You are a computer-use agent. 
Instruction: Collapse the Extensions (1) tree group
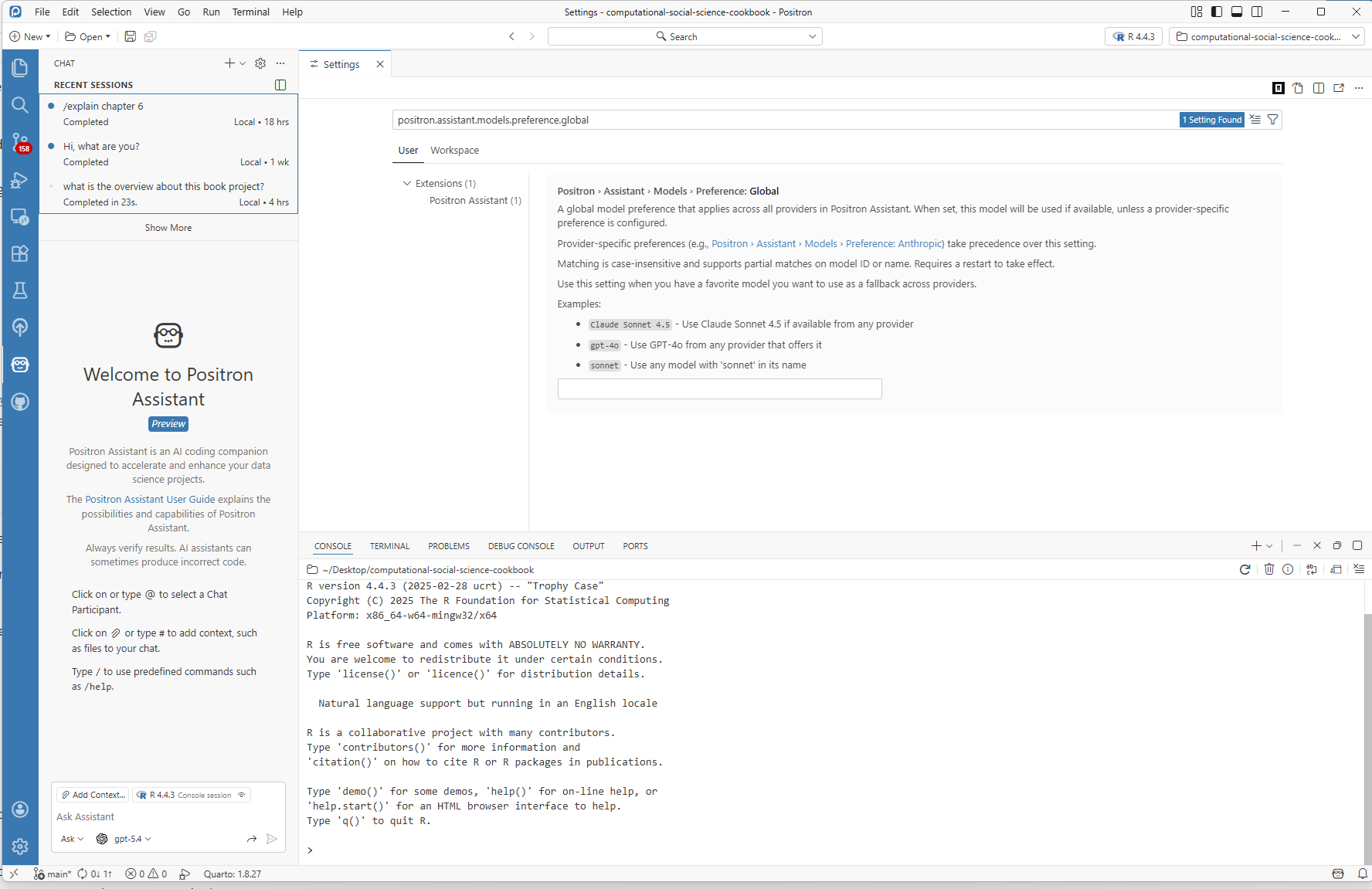pyautogui.click(x=407, y=183)
